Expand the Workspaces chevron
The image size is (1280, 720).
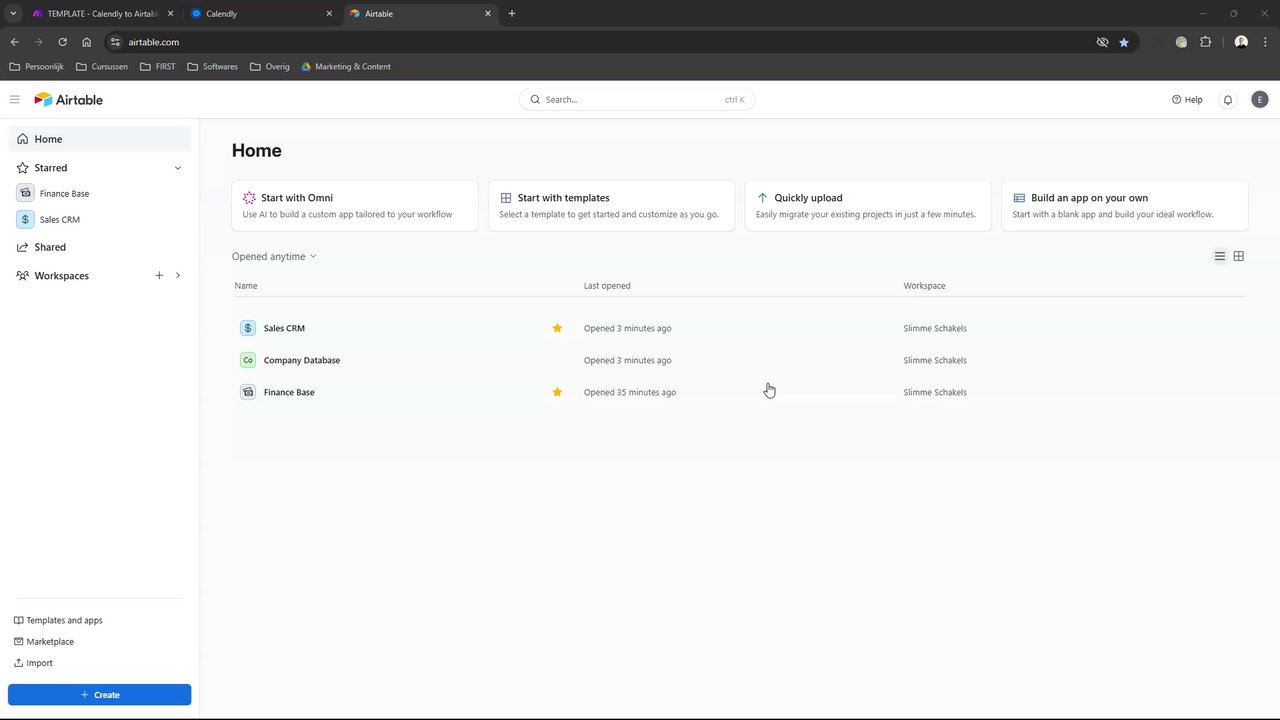(178, 275)
